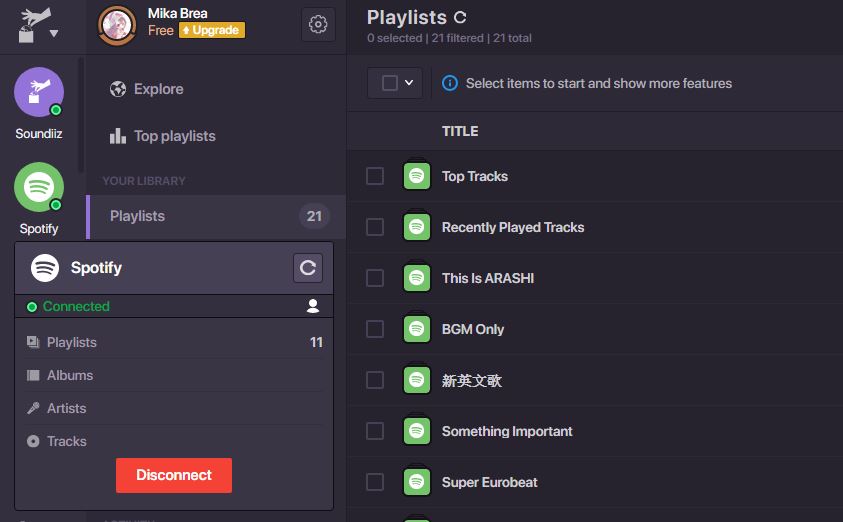Open Spotify Artists in popup
The height and width of the screenshot is (522, 843).
tap(174, 409)
